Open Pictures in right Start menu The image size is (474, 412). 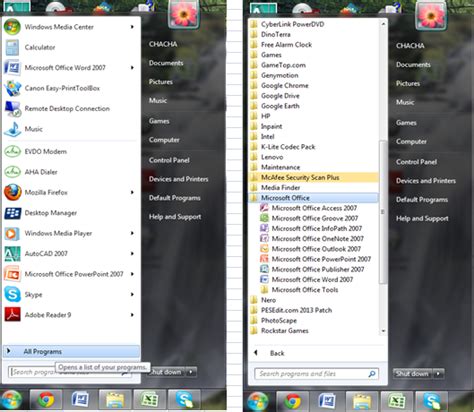[408, 84]
